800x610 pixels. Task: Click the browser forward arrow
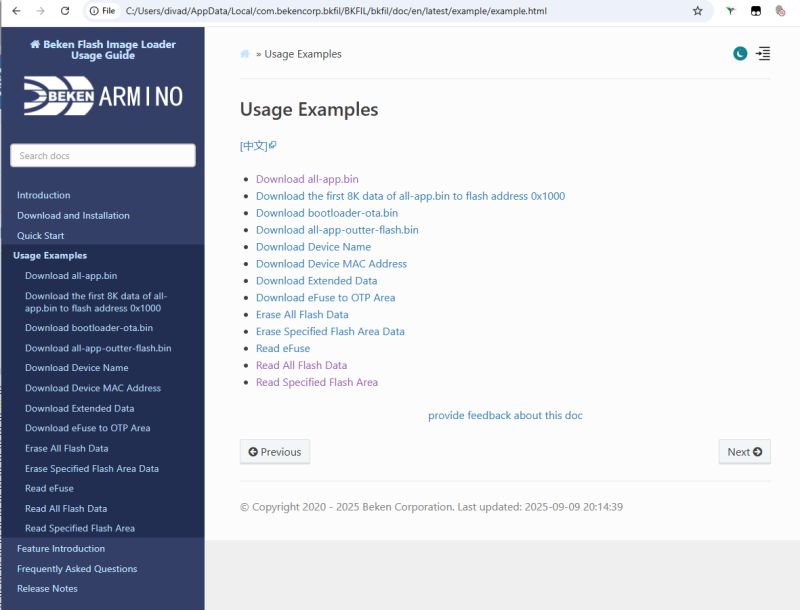(40, 11)
